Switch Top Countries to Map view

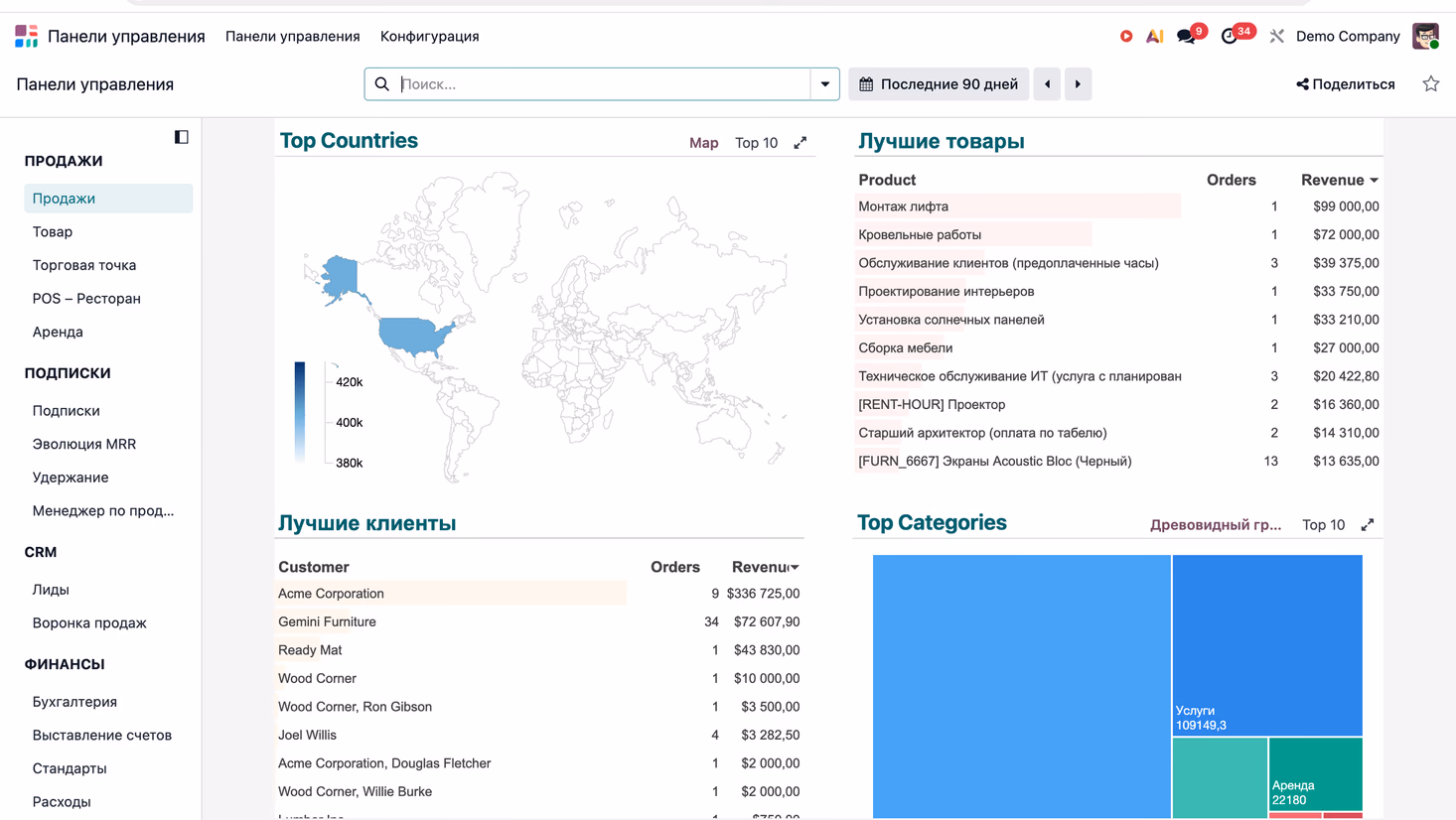click(x=704, y=143)
